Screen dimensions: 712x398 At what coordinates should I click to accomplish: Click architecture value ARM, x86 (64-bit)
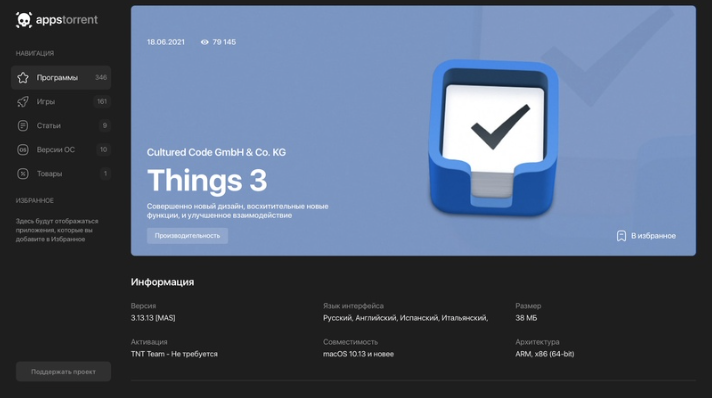[x=544, y=354]
